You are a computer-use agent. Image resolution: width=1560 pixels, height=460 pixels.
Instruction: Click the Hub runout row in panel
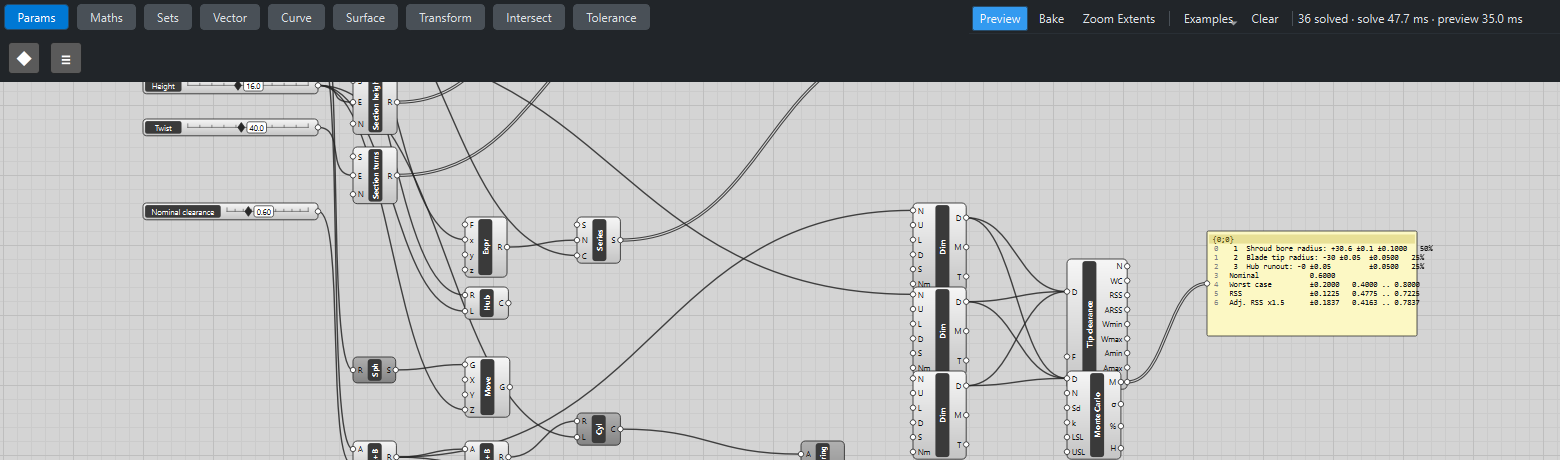1314,266
